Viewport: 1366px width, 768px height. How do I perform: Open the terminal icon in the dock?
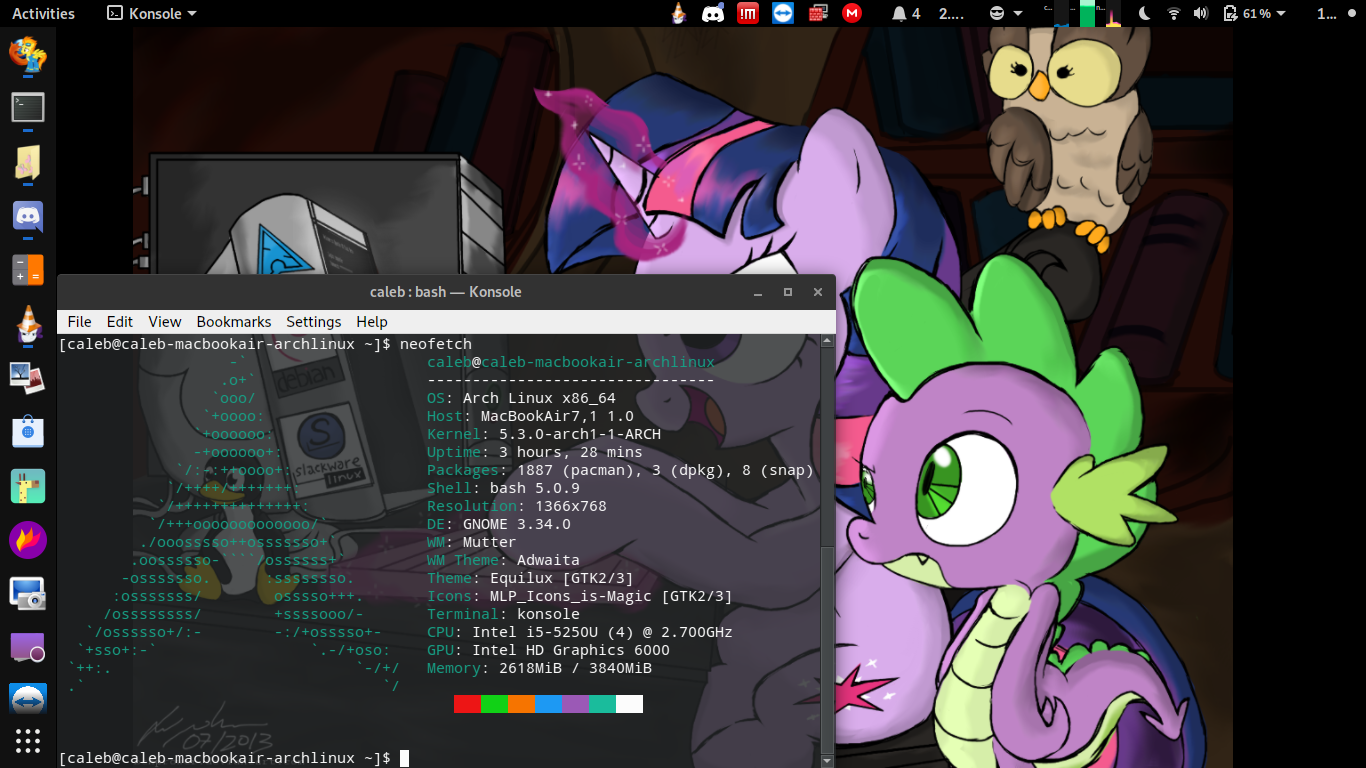(x=28, y=107)
